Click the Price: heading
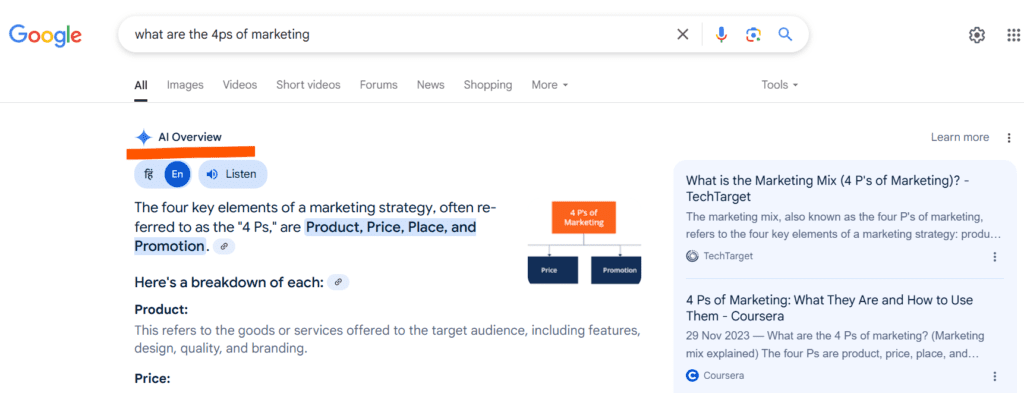Screen dimensions: 1024x393 tap(152, 379)
